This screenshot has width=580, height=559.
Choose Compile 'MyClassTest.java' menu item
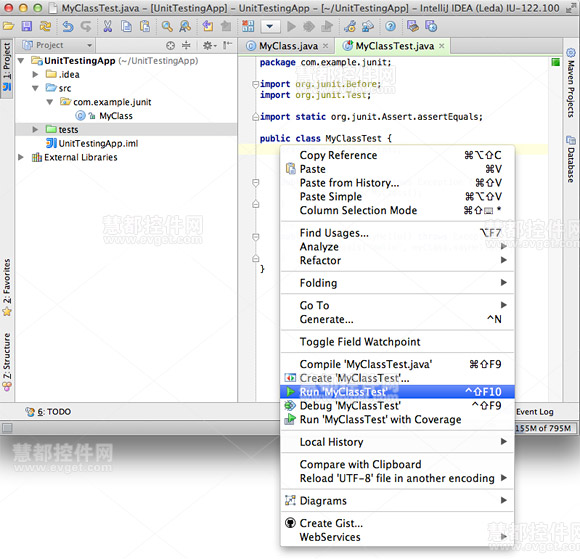[397, 364]
